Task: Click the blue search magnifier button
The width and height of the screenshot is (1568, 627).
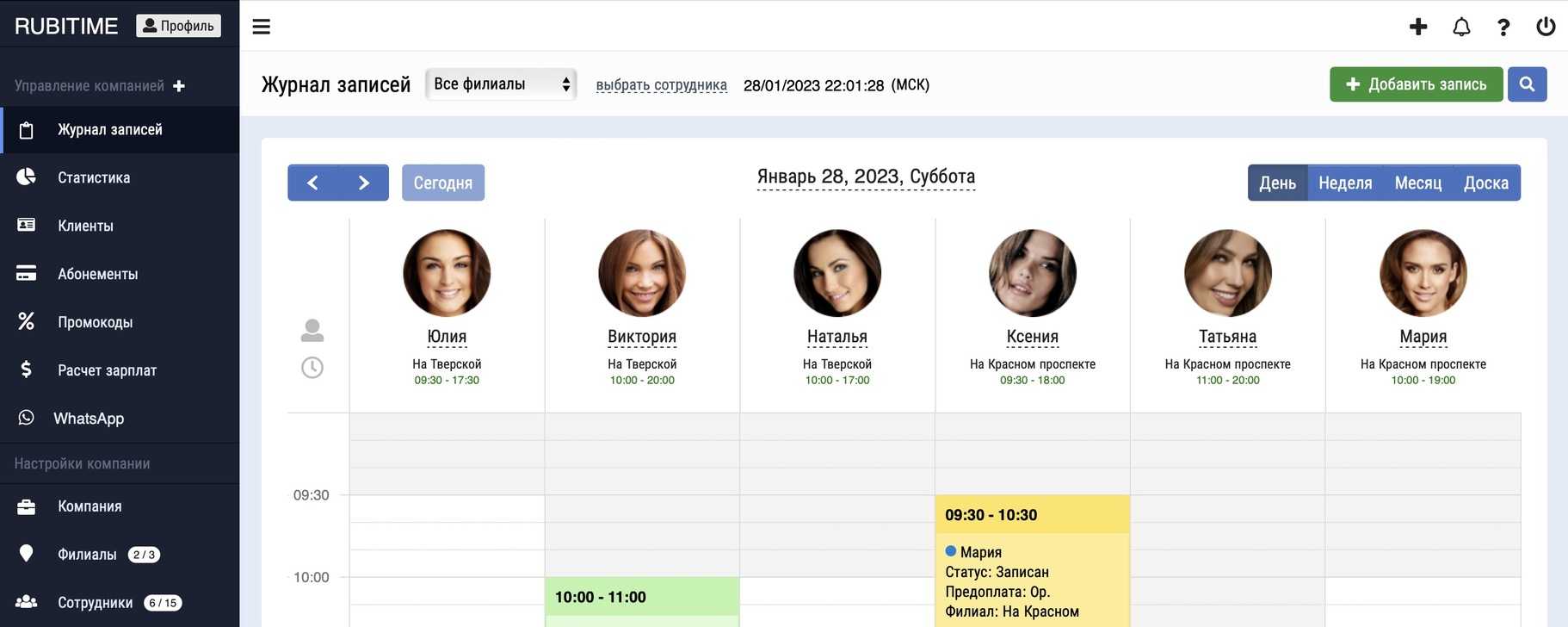Action: 1527,84
